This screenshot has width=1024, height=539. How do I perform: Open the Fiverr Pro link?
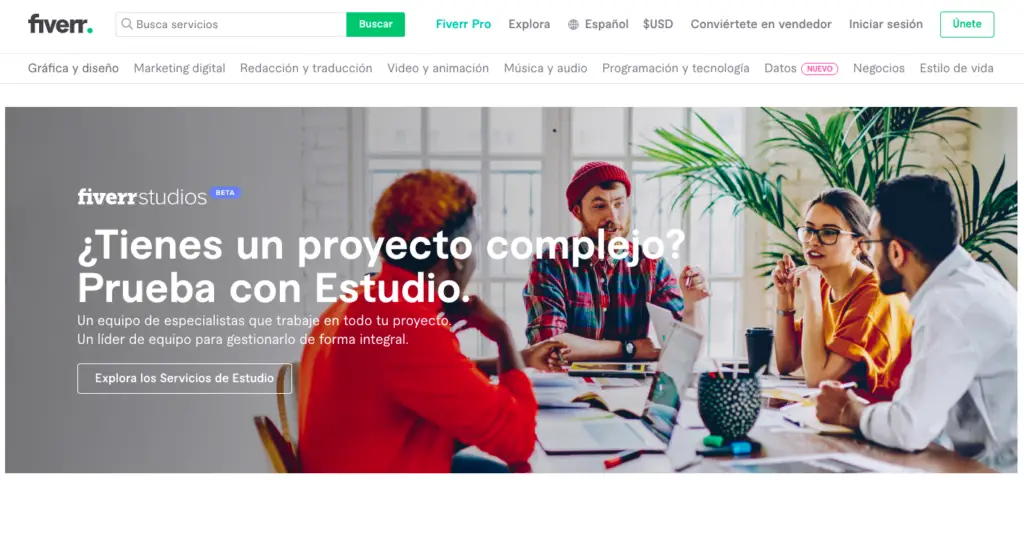(x=463, y=24)
